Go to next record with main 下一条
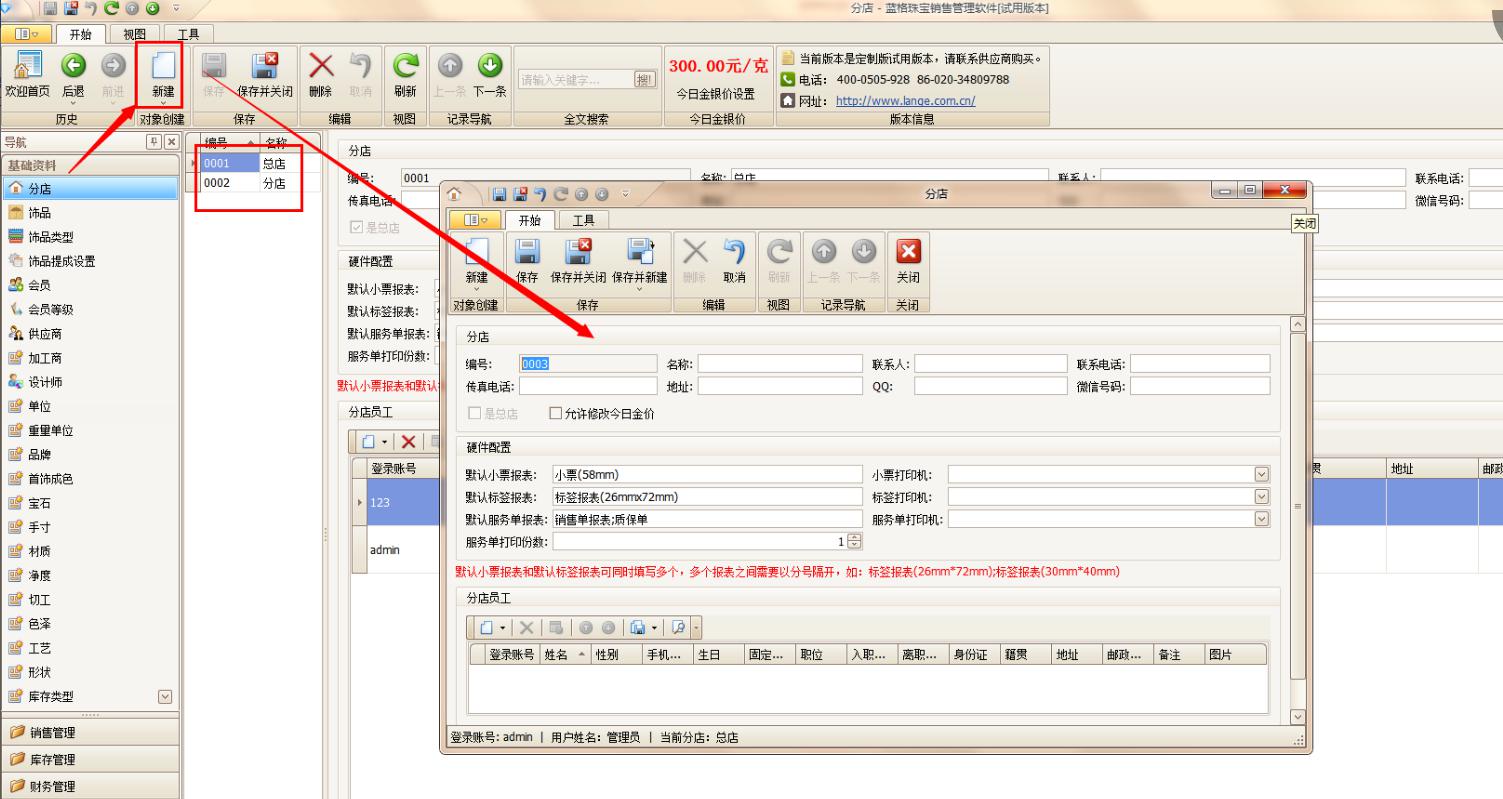1503x799 pixels. click(x=489, y=74)
